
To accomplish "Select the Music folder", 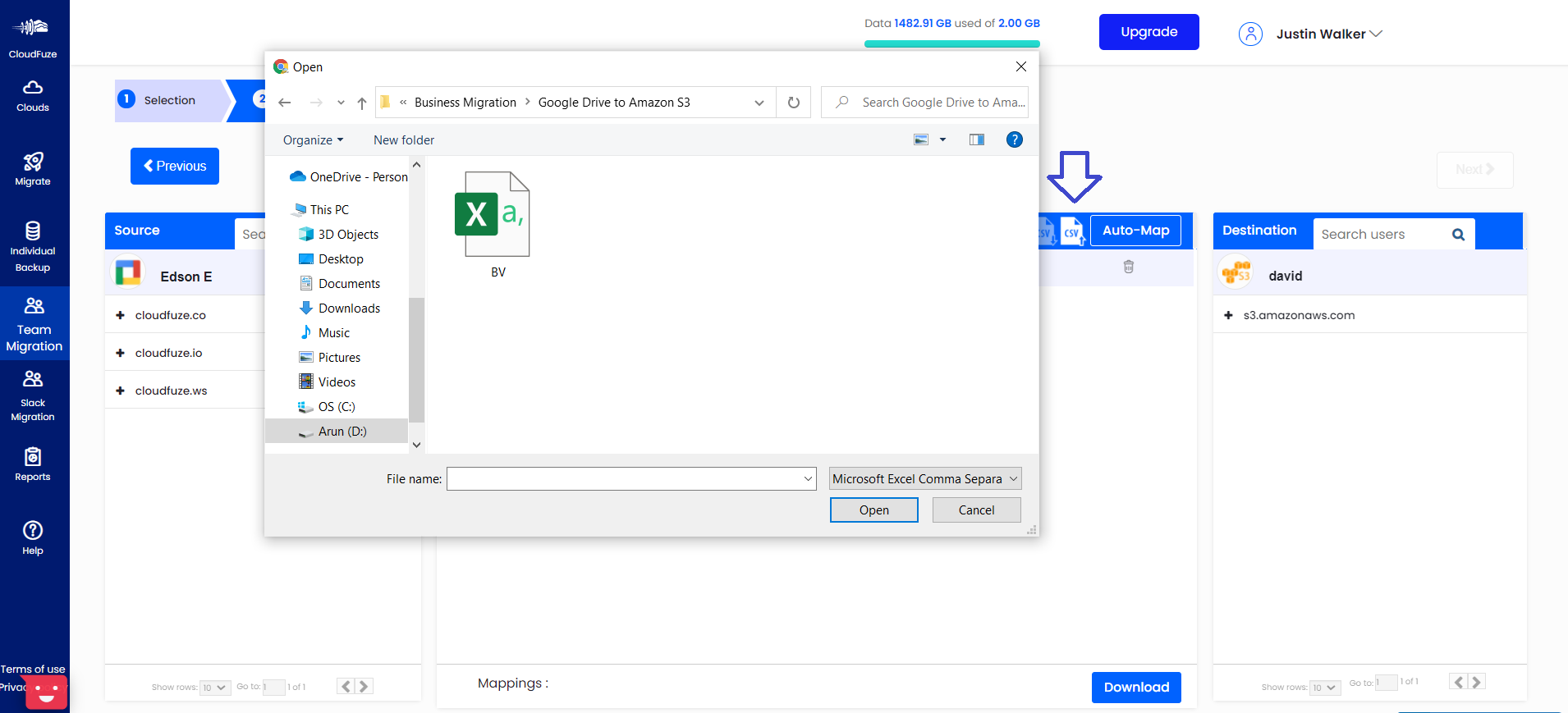I will tap(324, 333).
